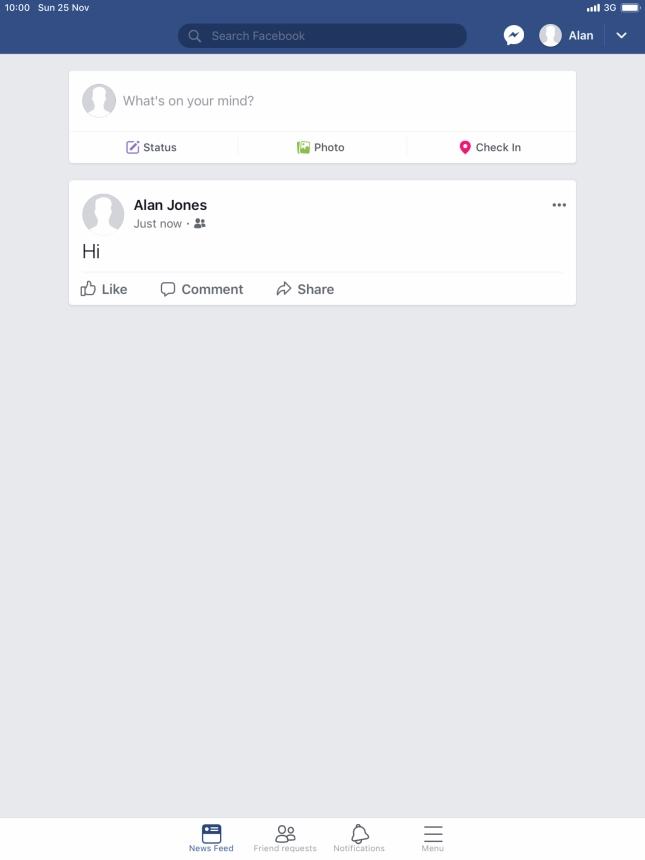Create a new Status post
Screen dimensions: 645x860
point(152,147)
